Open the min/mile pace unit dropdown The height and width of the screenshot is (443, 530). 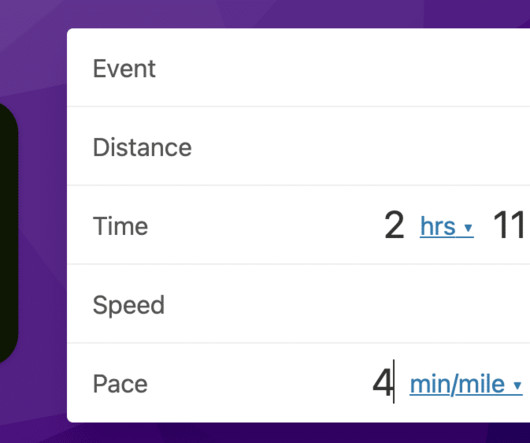point(466,384)
